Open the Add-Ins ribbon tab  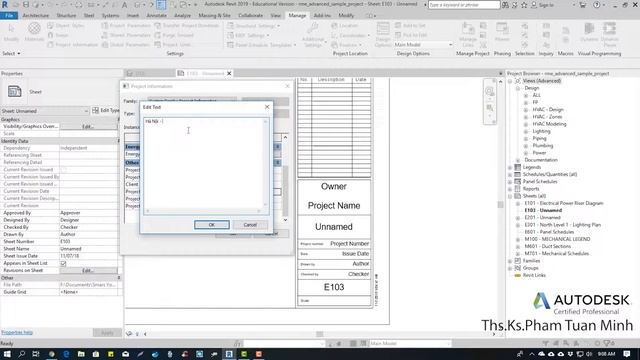pos(322,16)
